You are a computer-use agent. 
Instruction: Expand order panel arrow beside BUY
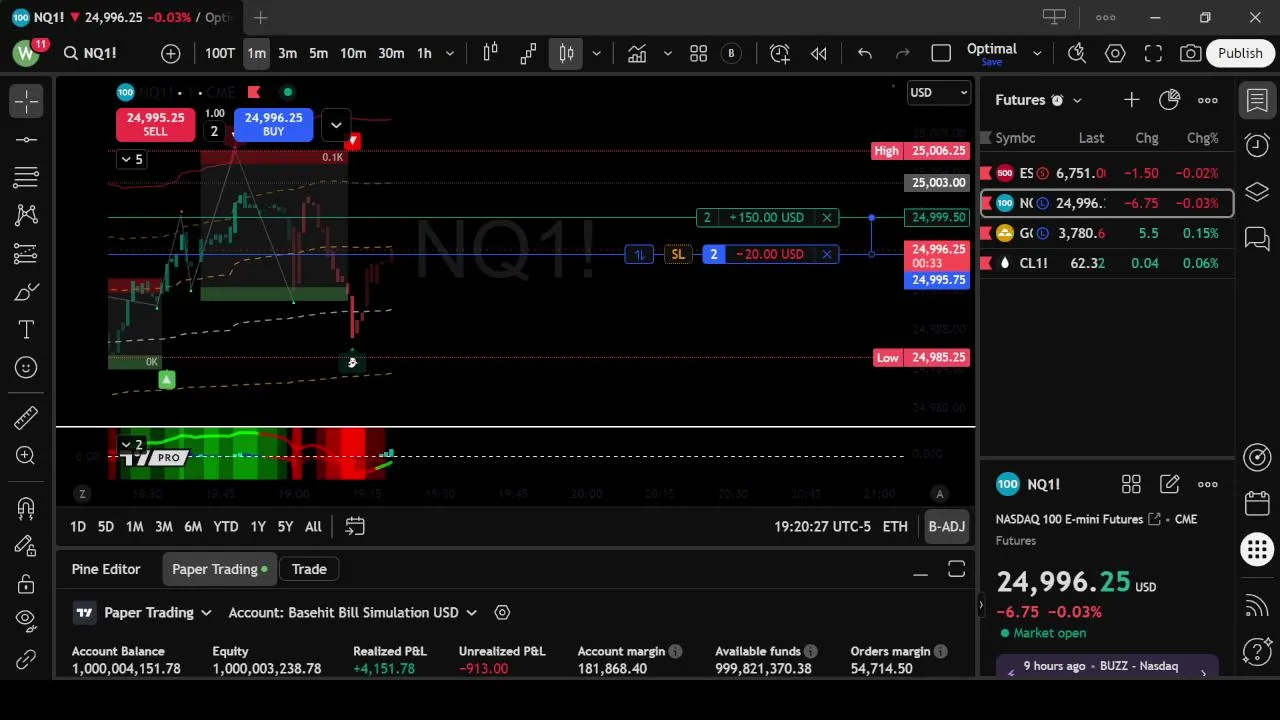click(x=336, y=125)
